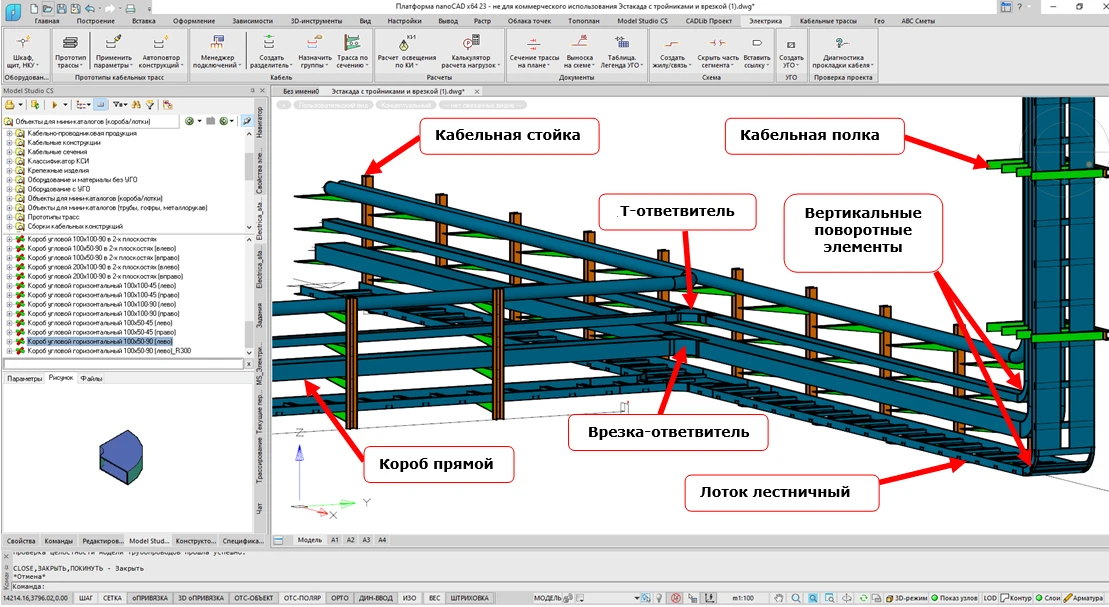Toggle СЕТКА grid display
Screen dimensions: 1109x607
(x=113, y=598)
